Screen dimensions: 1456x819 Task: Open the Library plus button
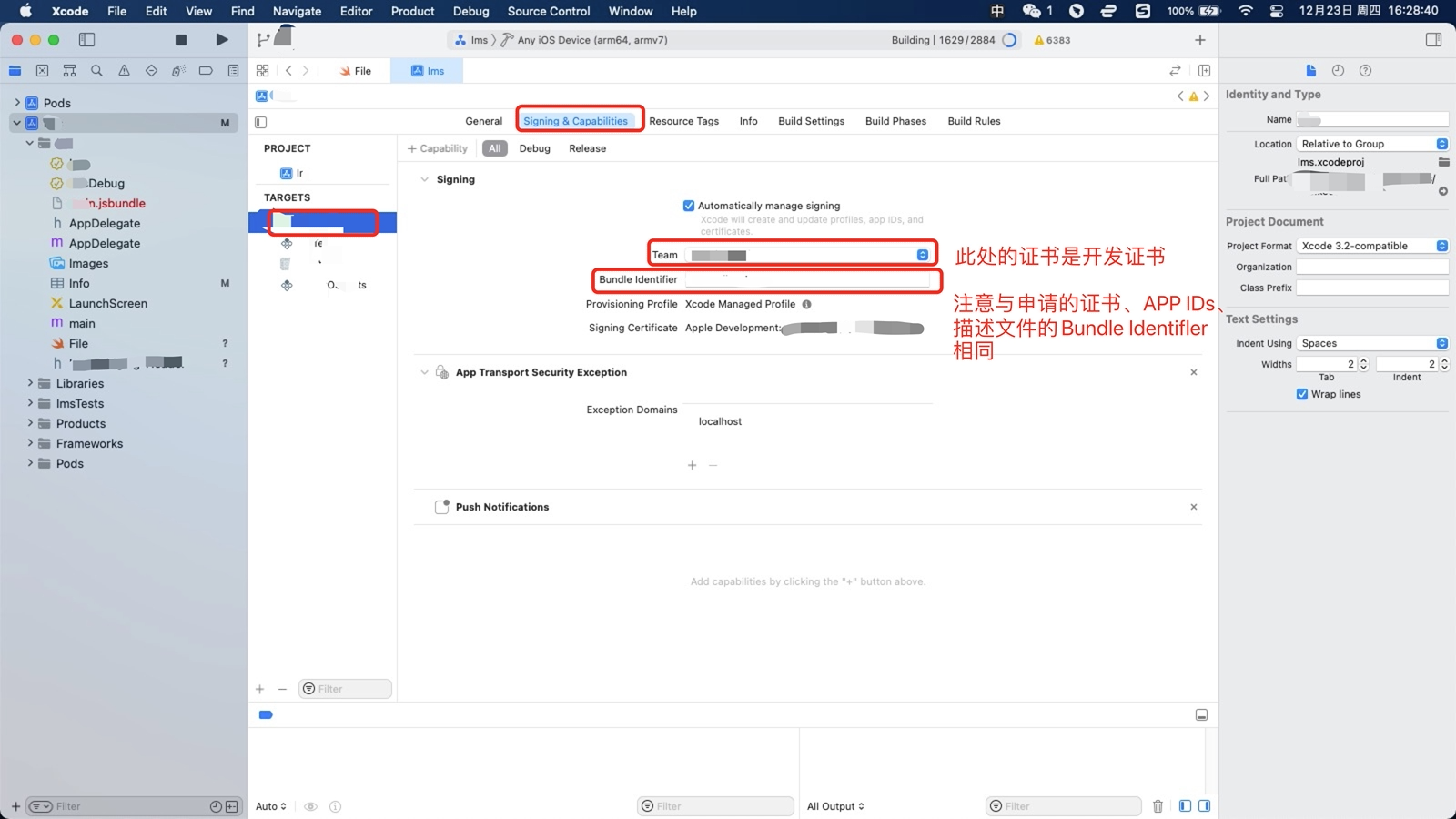(1200, 40)
